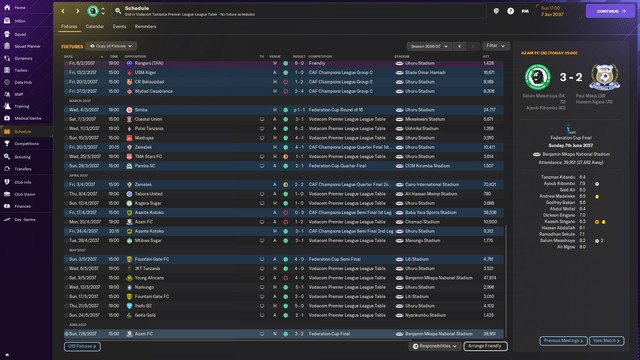Click the Previous Meetings button

click(563, 341)
